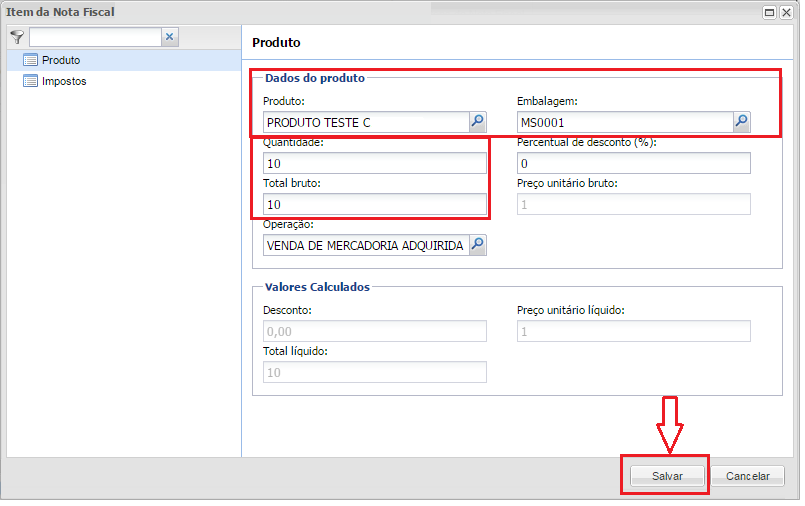Click the Item da Nota Fiscal title
Screen dimensions: 805x506
click(60, 12)
